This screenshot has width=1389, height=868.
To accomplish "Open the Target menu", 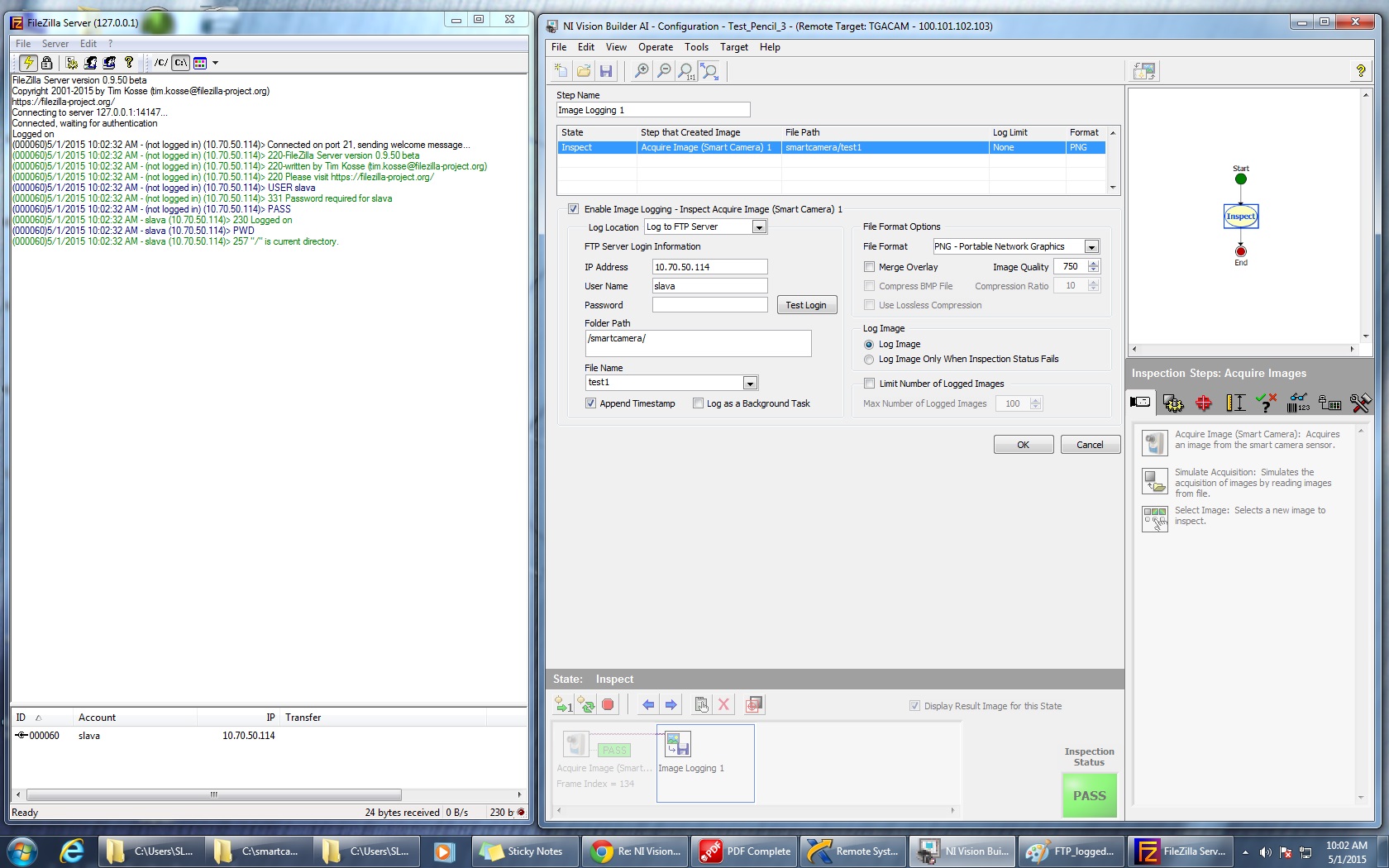I will [x=734, y=47].
